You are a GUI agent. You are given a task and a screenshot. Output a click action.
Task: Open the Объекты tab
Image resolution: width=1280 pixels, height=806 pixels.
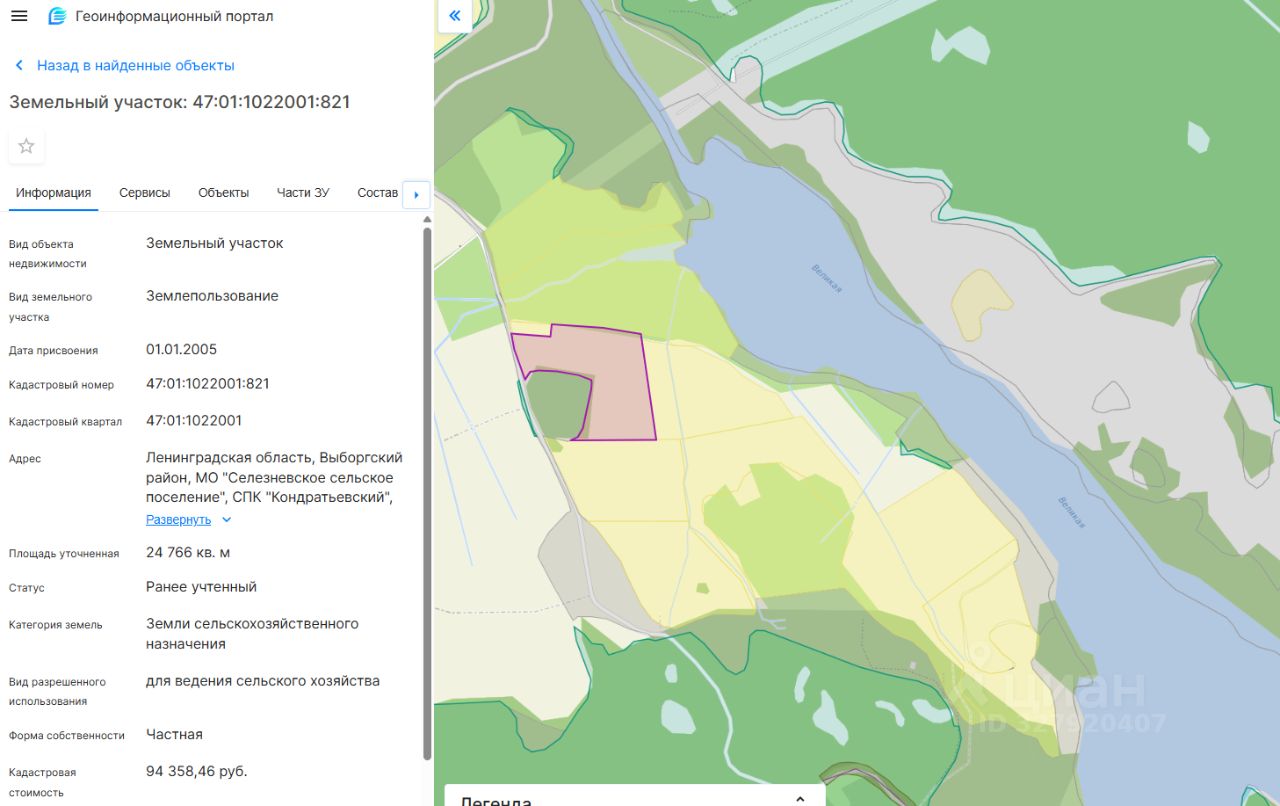pos(224,193)
